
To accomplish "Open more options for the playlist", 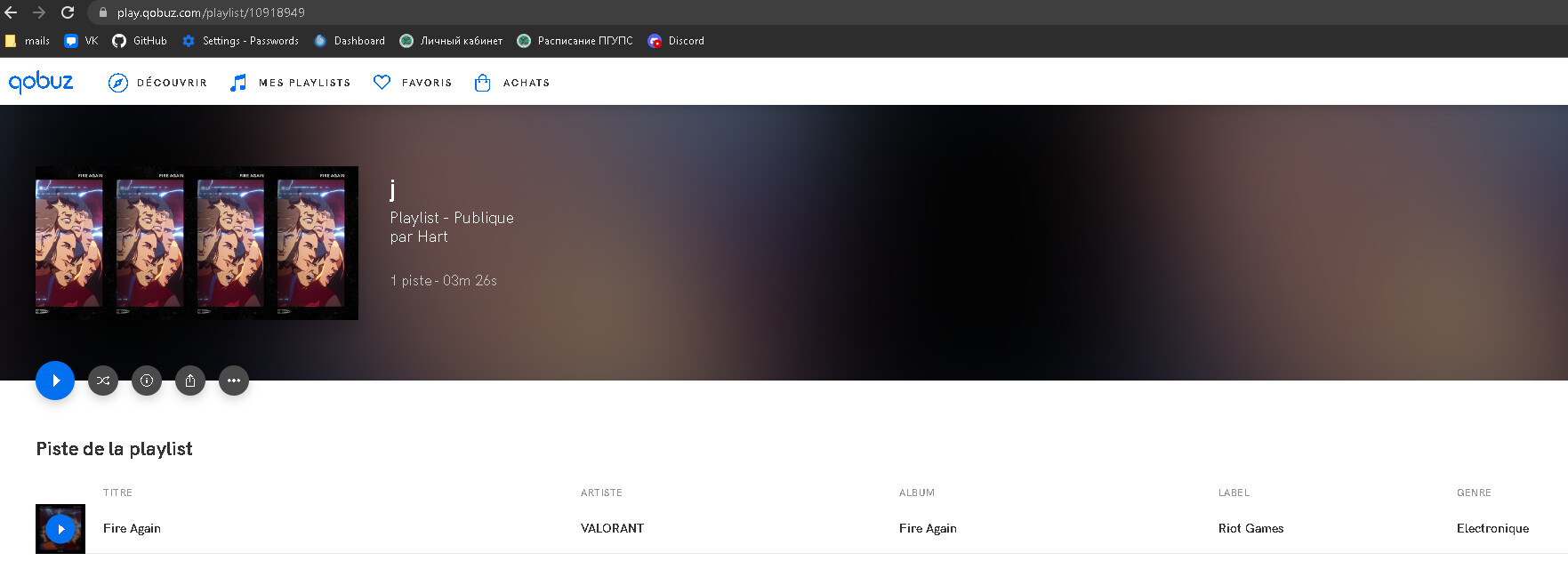I will coord(234,381).
